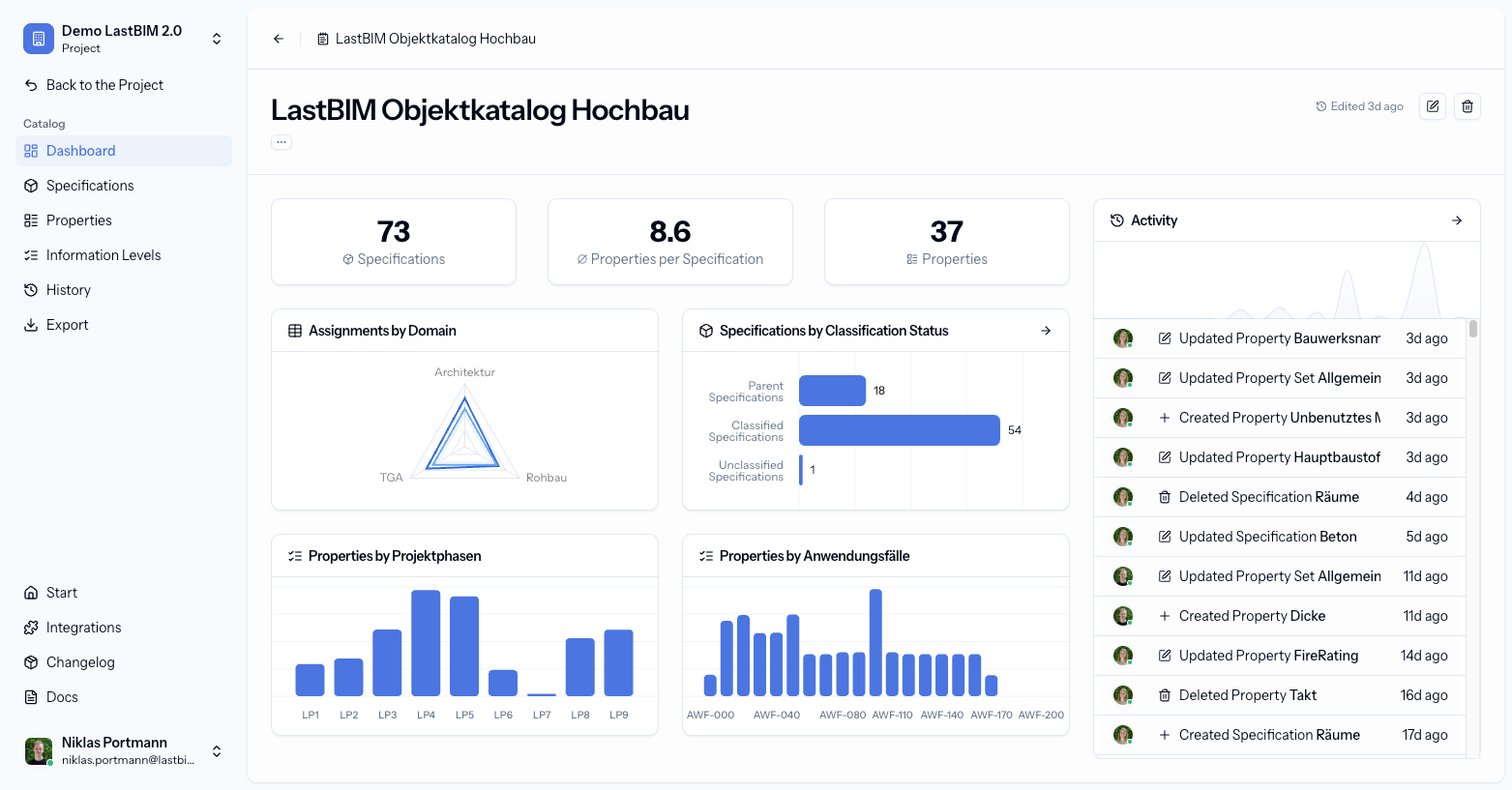Open Specifications by Classification Status arrow
Viewport: 1512px width, 790px height.
1045,331
